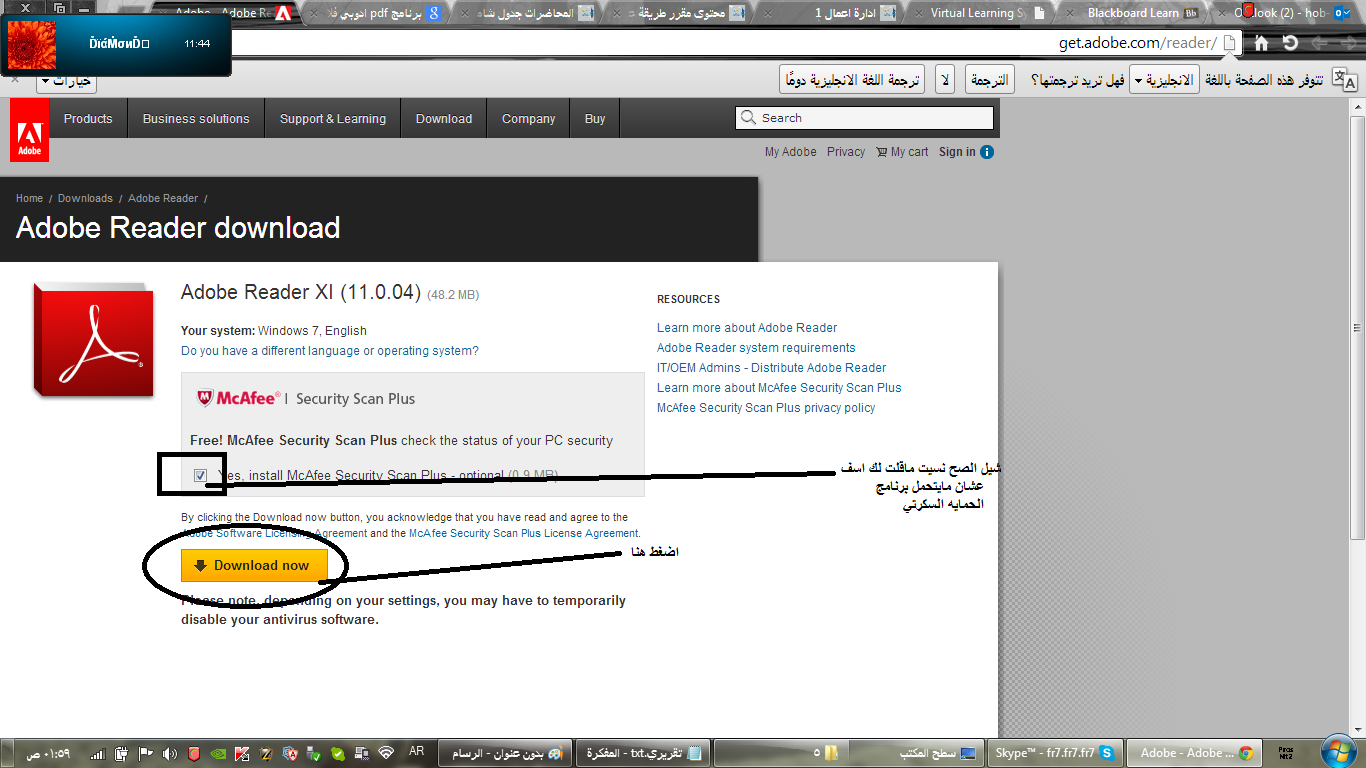The width and height of the screenshot is (1366, 768).
Task: Open the Products menu
Action: click(x=88, y=118)
